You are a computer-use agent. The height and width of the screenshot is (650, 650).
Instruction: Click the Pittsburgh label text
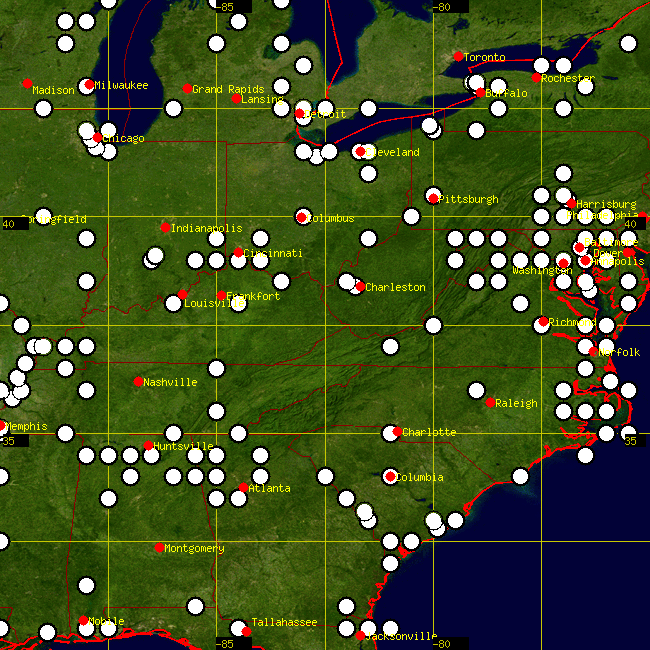pos(468,200)
